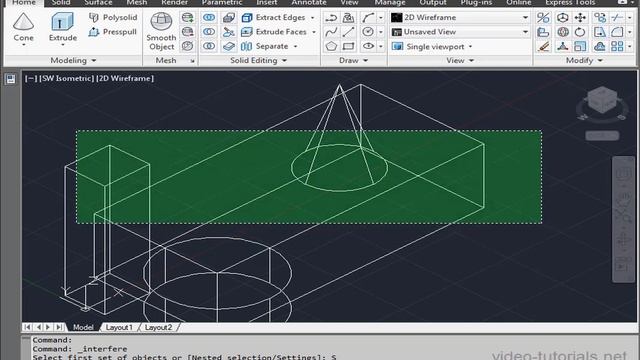Click the 3D Rotate globe icon
The height and width of the screenshot is (360, 640).
[563, 32]
